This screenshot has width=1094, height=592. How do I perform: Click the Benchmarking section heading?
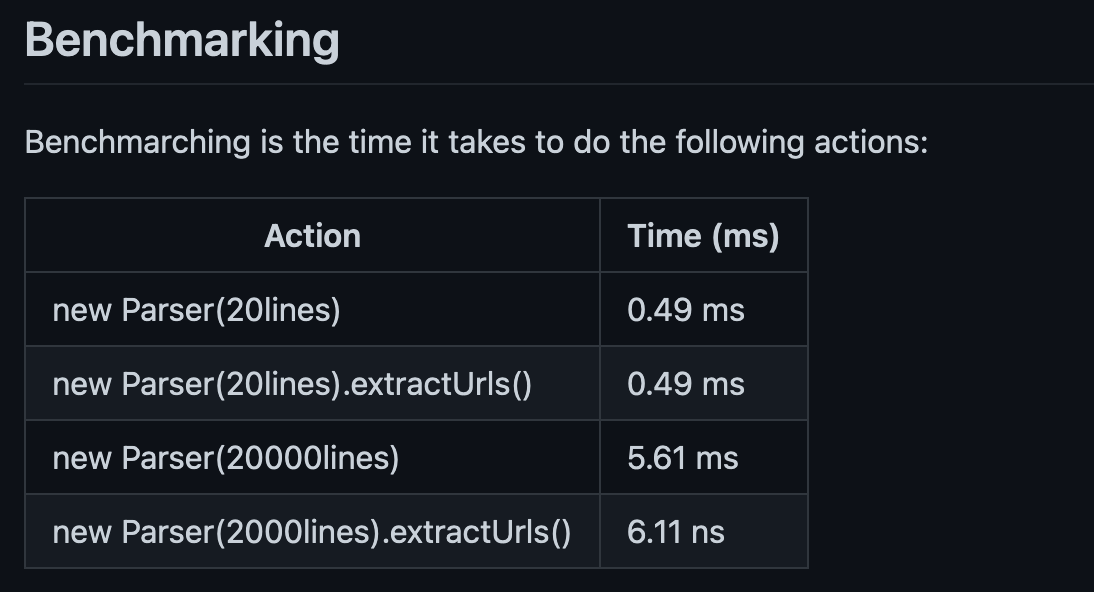tap(181, 41)
